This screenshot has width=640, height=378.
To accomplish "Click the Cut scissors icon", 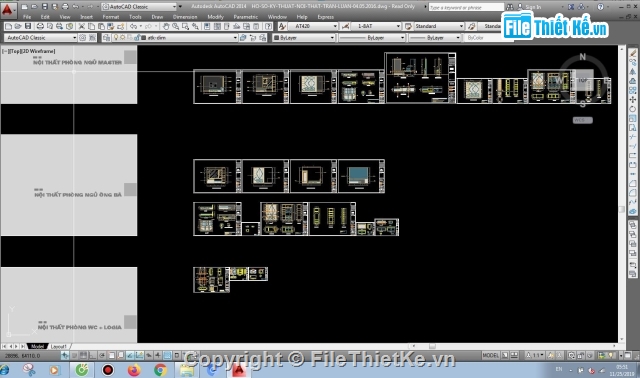I will click(x=82, y=27).
